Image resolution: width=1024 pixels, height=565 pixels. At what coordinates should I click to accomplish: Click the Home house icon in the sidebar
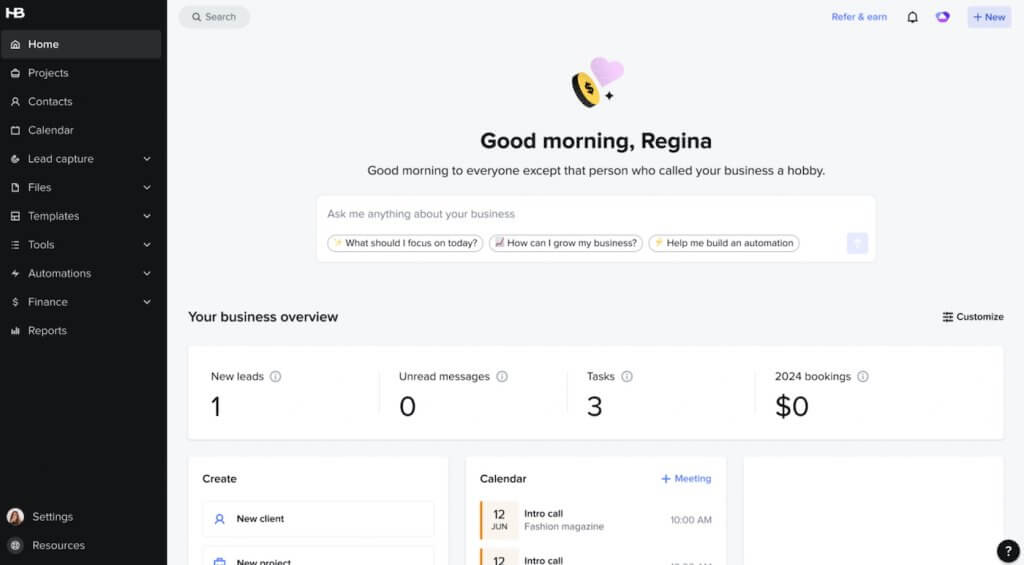(15, 44)
